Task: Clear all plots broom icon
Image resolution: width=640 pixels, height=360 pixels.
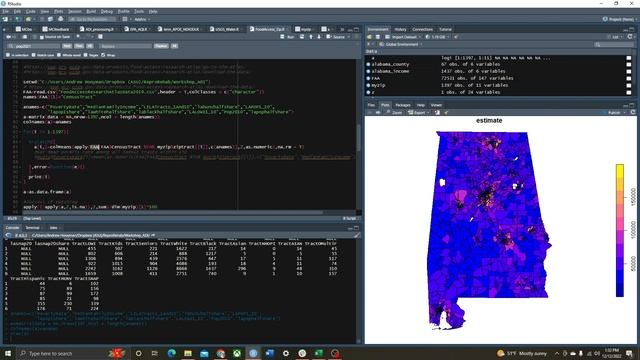Action: 446,112
